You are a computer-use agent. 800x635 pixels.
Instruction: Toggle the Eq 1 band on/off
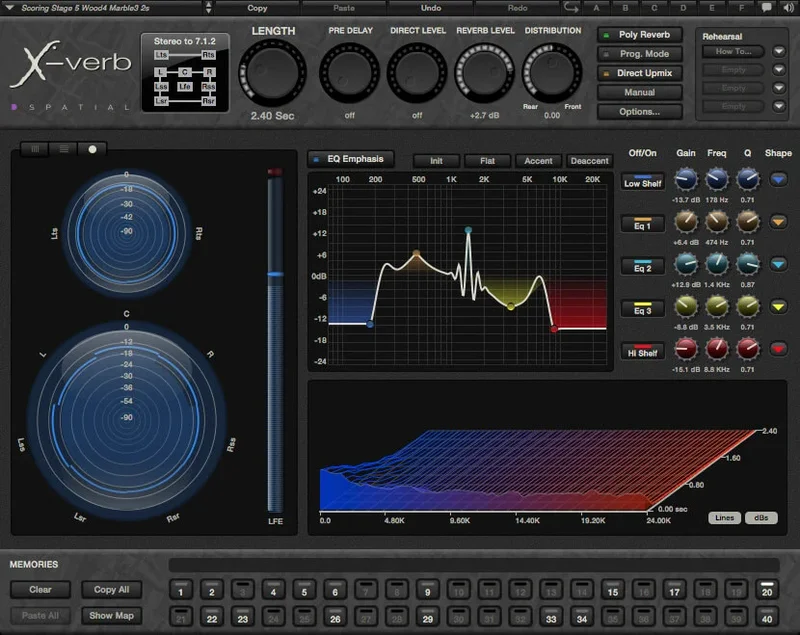coord(642,224)
